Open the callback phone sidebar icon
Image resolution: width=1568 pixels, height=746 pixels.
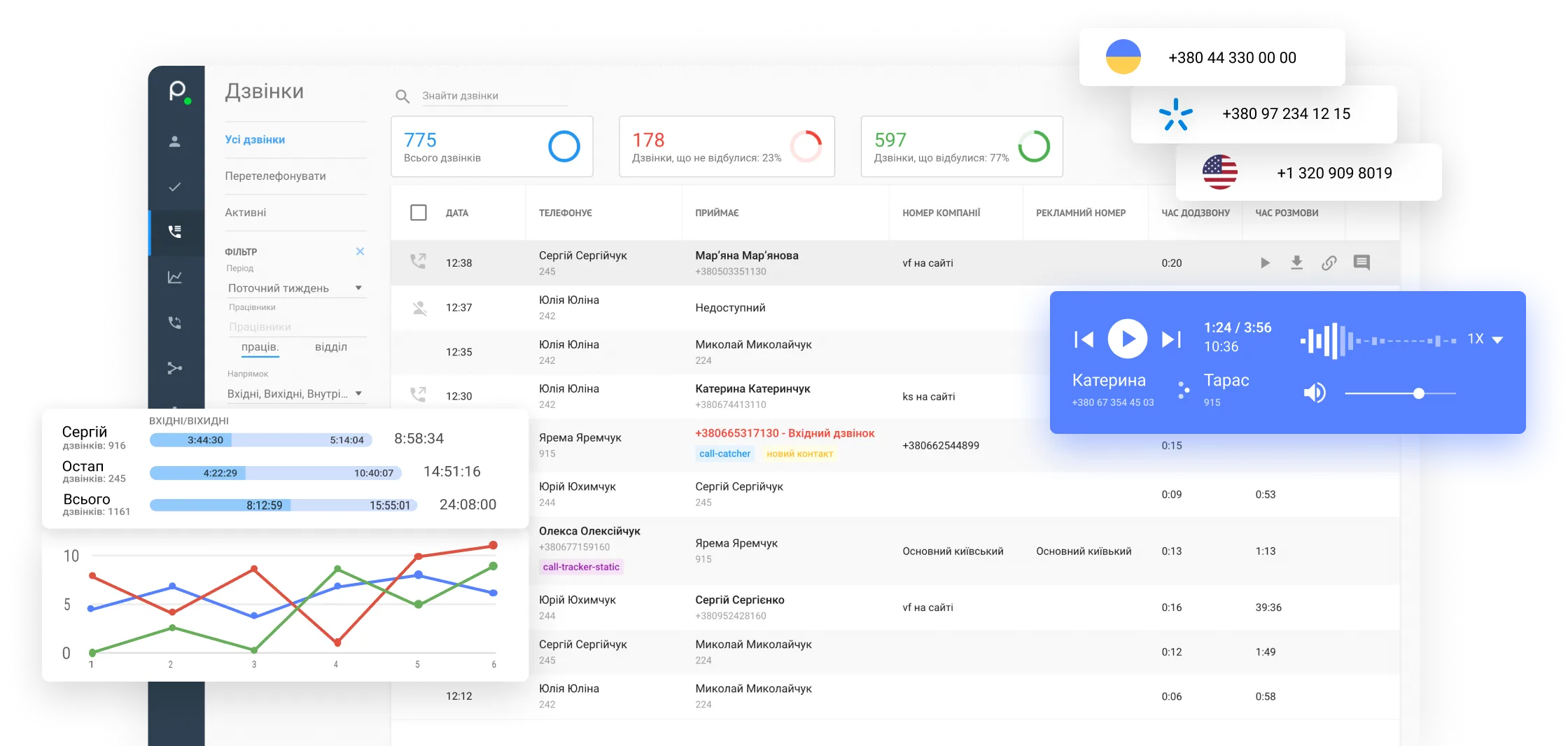[175, 323]
